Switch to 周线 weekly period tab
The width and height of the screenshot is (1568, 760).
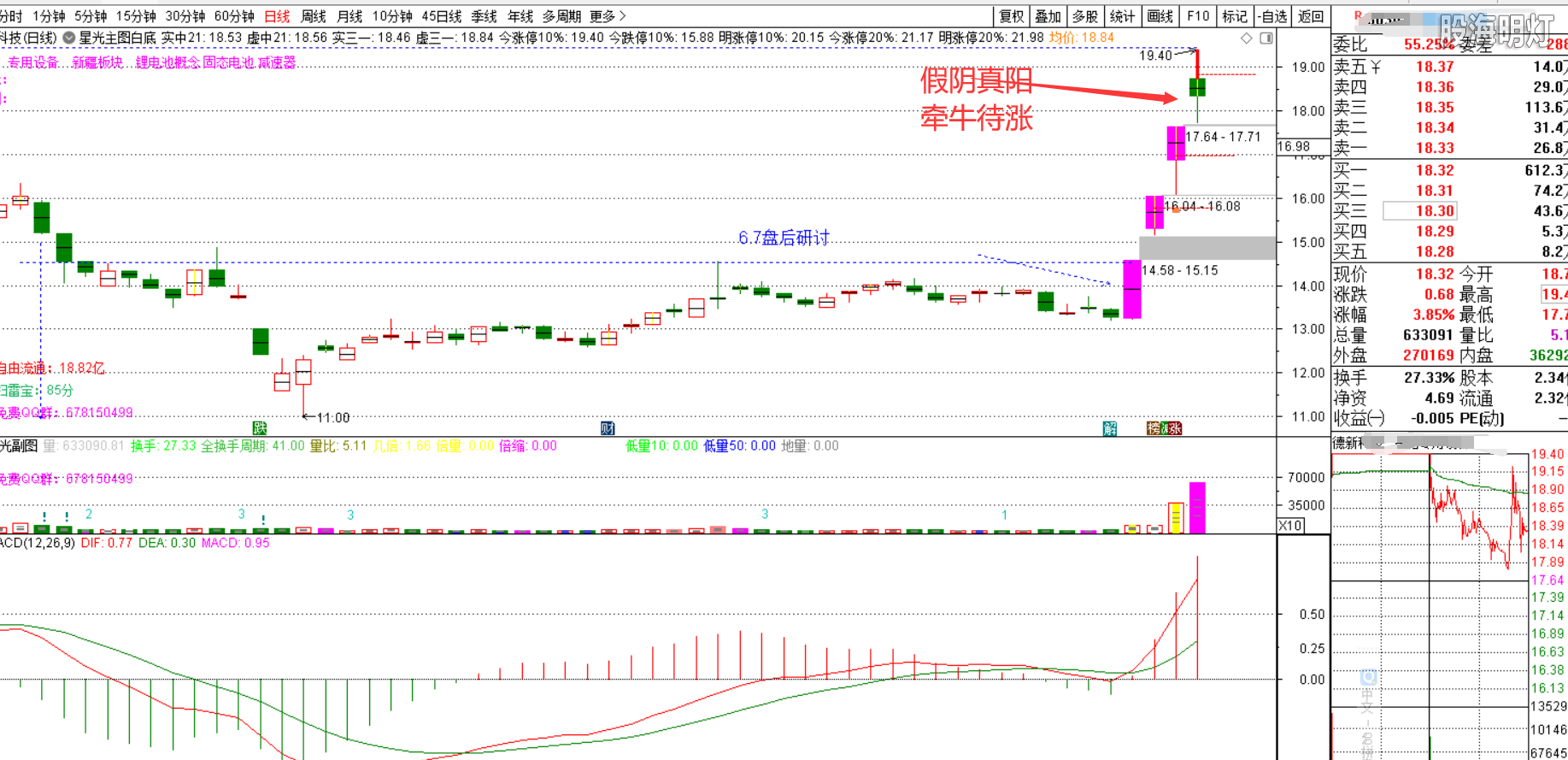[x=314, y=16]
